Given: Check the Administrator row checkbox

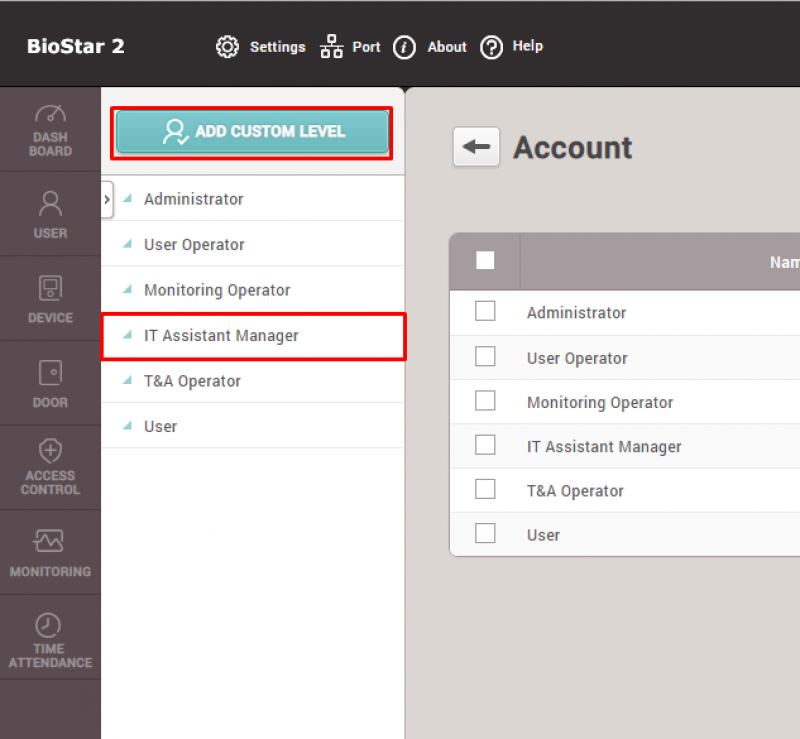Looking at the screenshot, I should [x=485, y=312].
